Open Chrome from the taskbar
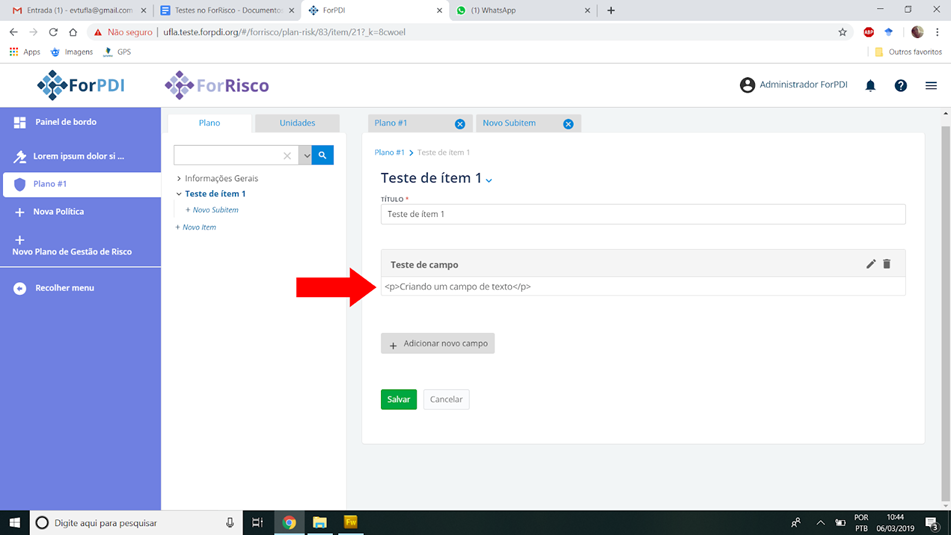 289,522
